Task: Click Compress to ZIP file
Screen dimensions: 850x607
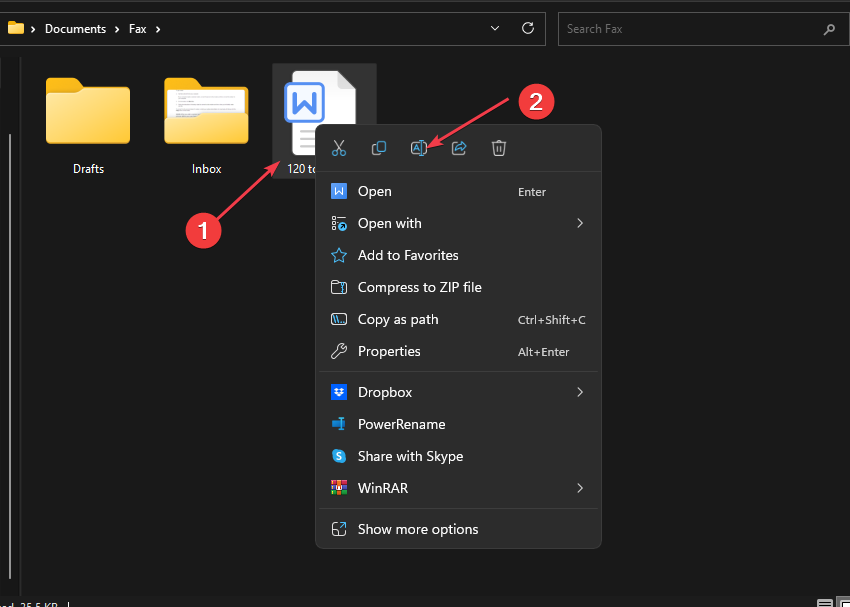Action: pos(419,287)
